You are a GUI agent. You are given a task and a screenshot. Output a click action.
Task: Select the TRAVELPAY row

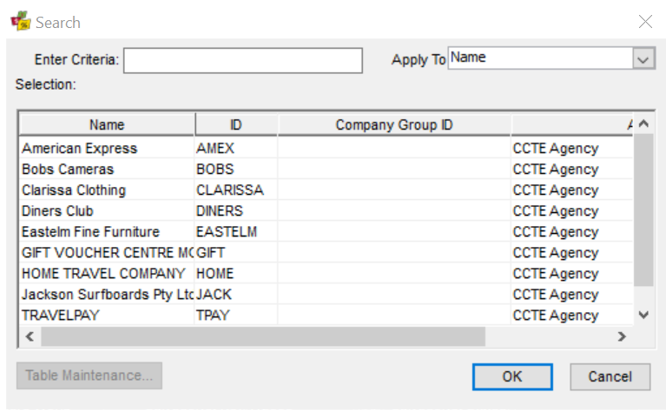tap(326, 315)
